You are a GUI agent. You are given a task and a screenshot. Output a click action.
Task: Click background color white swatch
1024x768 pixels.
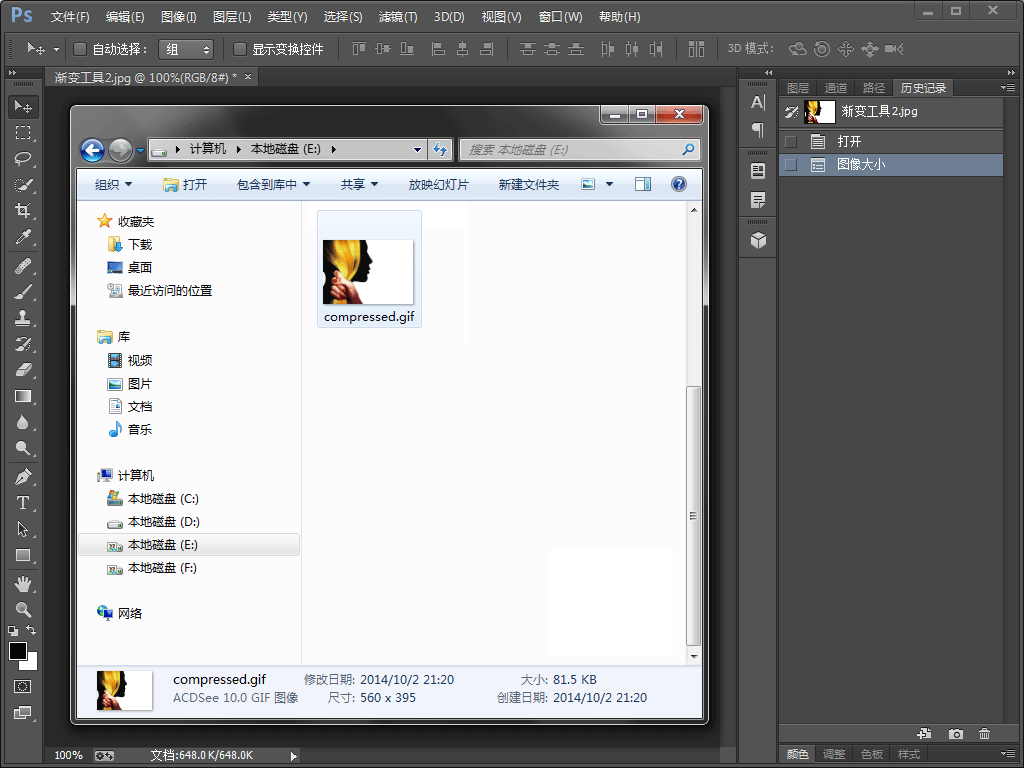pos(31,664)
